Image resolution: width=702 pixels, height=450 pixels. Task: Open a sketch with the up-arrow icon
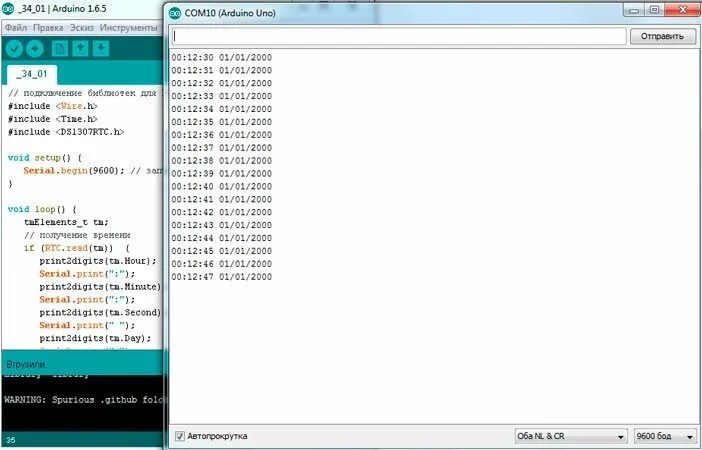tap(80, 48)
